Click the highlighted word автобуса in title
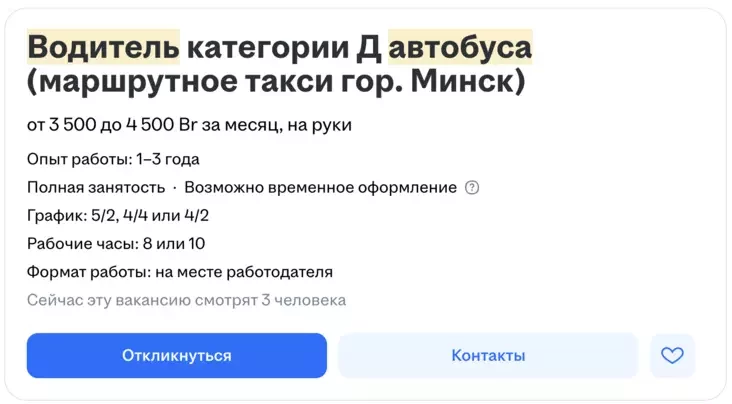 tap(460, 46)
